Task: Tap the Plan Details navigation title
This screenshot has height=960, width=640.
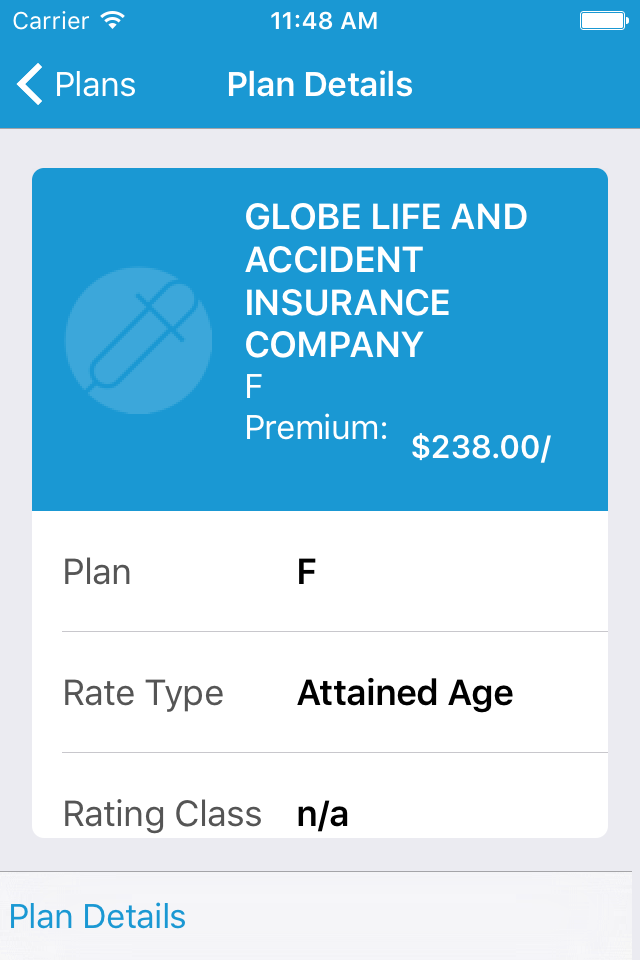Action: pyautogui.click(x=320, y=85)
